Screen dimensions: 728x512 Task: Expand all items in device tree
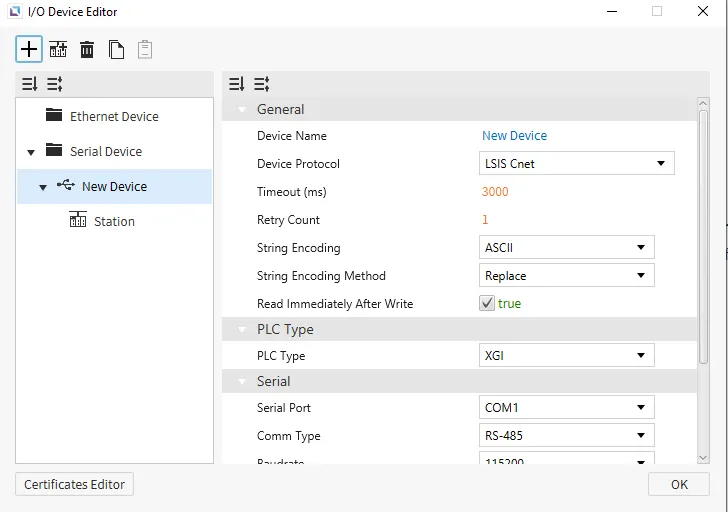coord(54,84)
